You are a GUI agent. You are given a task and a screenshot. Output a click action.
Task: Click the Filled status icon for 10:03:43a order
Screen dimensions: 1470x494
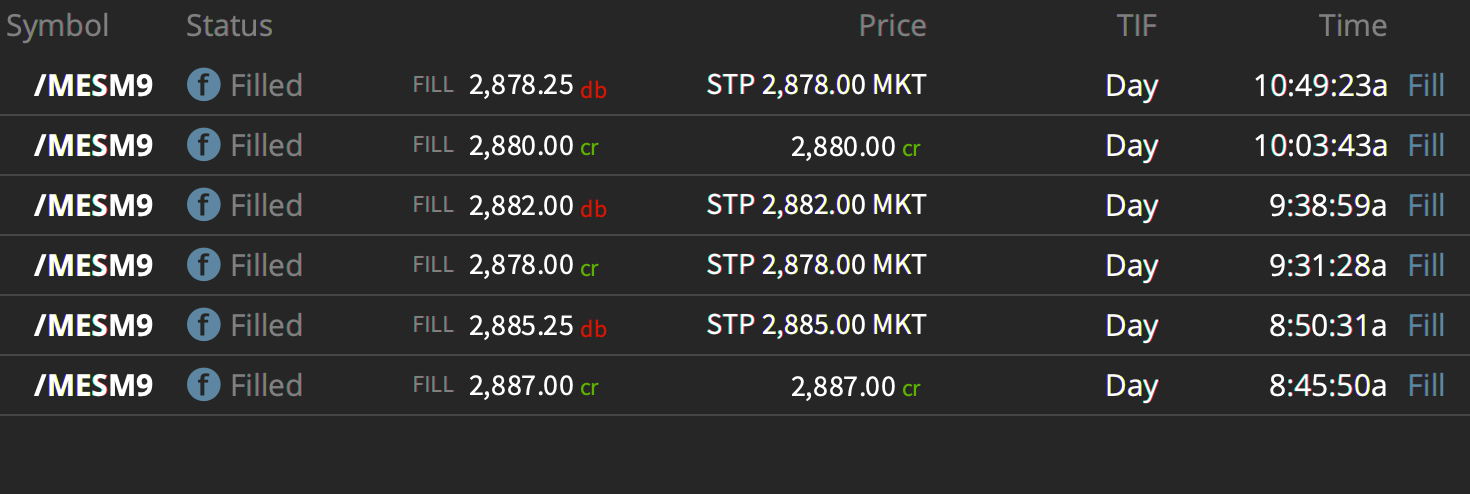coord(203,146)
